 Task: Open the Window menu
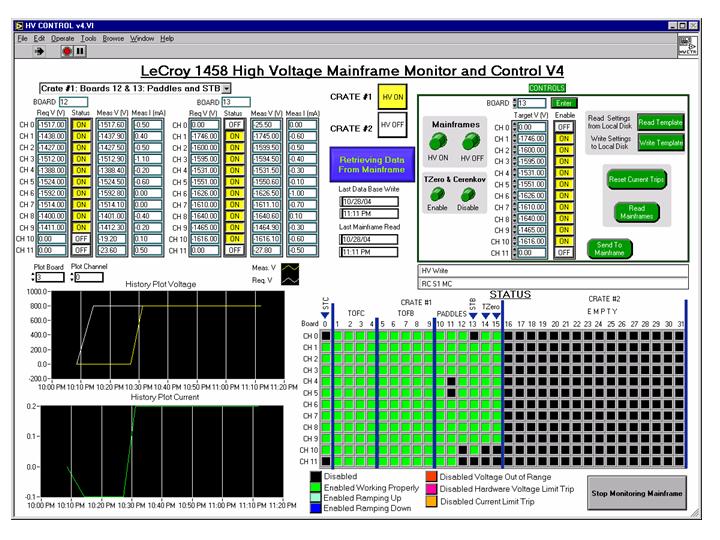point(142,39)
